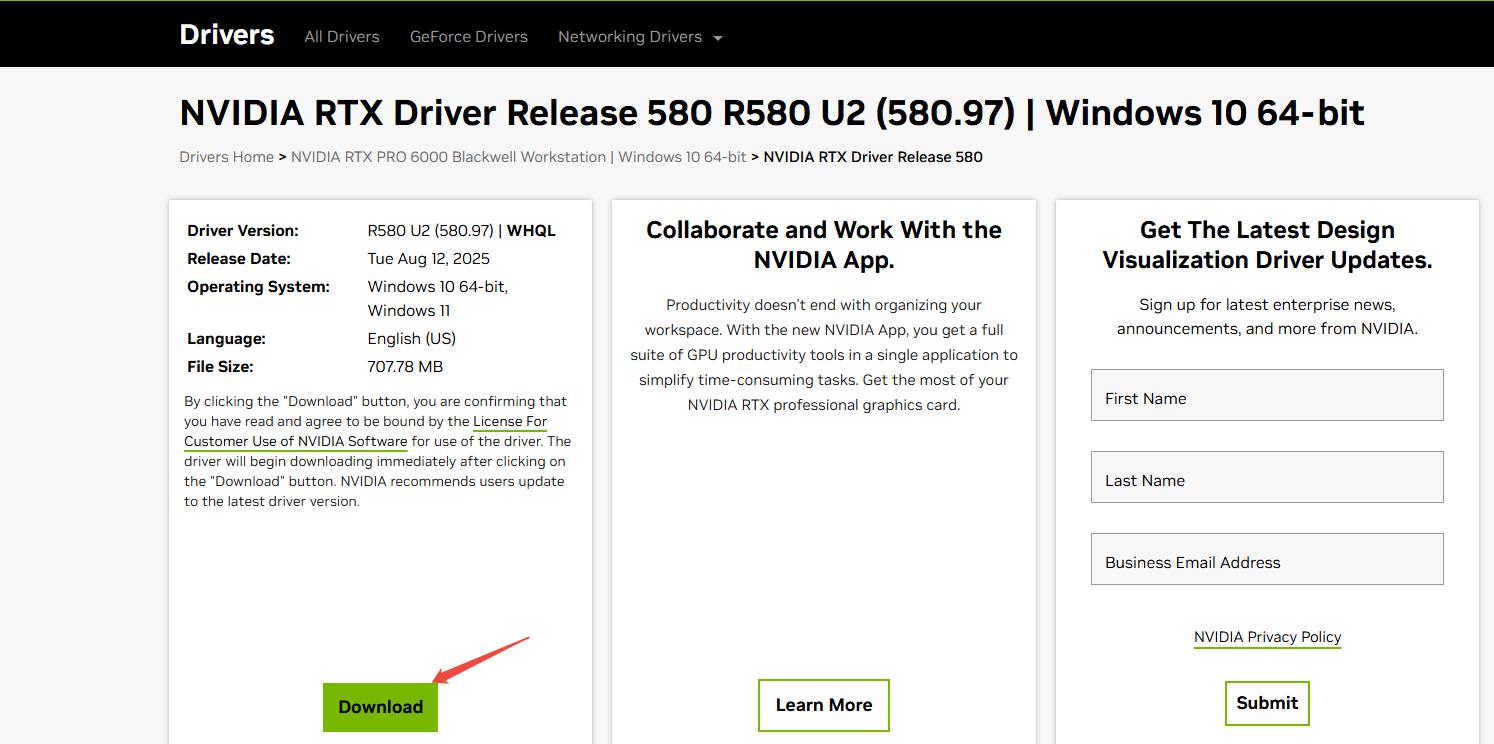This screenshot has width=1494, height=744.
Task: Open the NVIDIA Privacy Policy link
Action: point(1266,637)
